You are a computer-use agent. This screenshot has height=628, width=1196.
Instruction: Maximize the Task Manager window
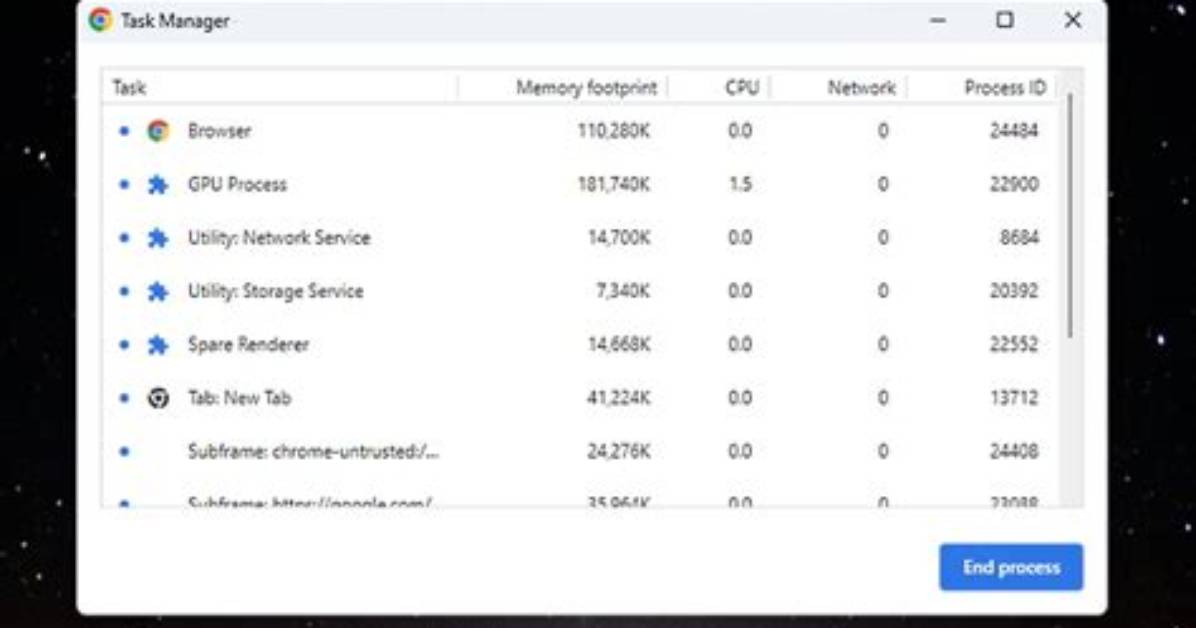1005,21
